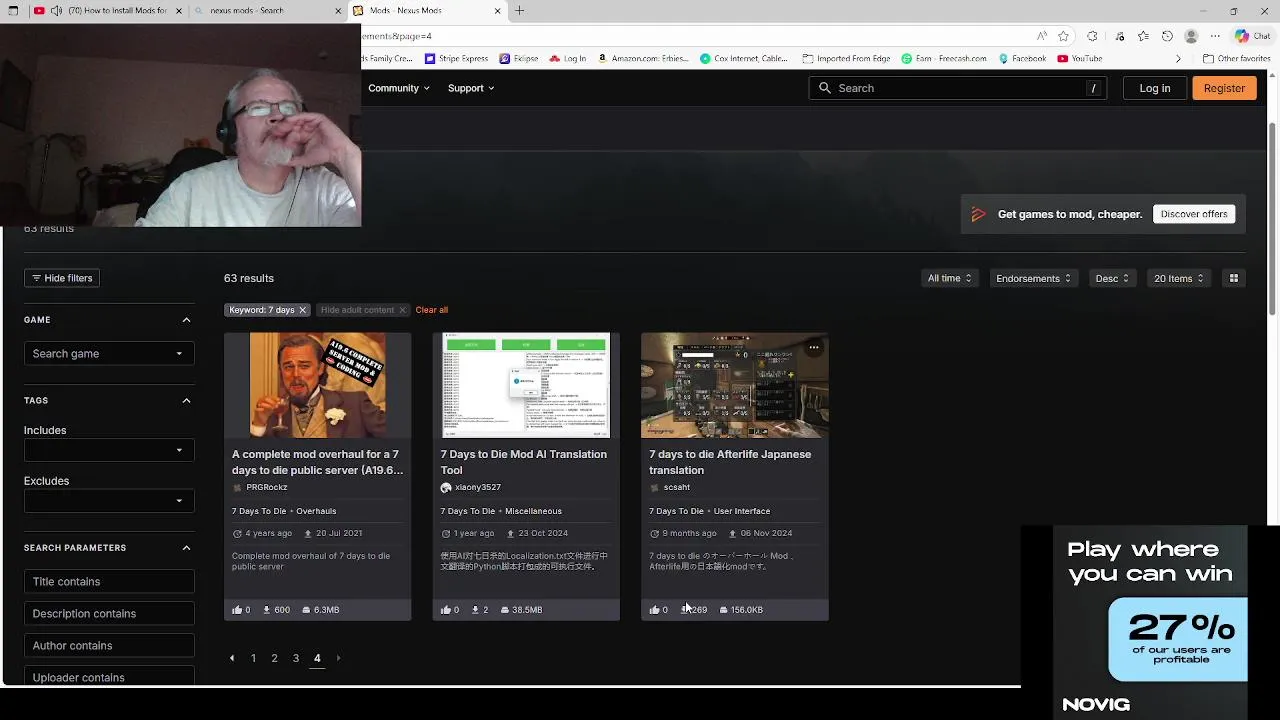Open the browser profile avatar icon
1280x720 pixels.
(x=1191, y=36)
